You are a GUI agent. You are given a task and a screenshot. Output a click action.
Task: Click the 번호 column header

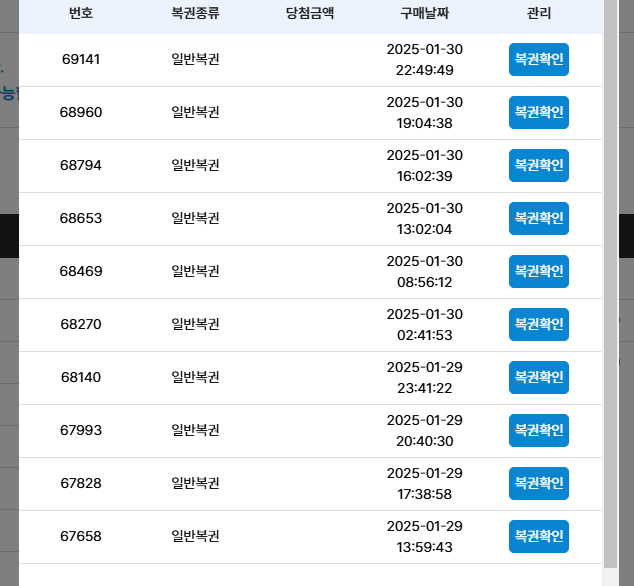tap(81, 13)
